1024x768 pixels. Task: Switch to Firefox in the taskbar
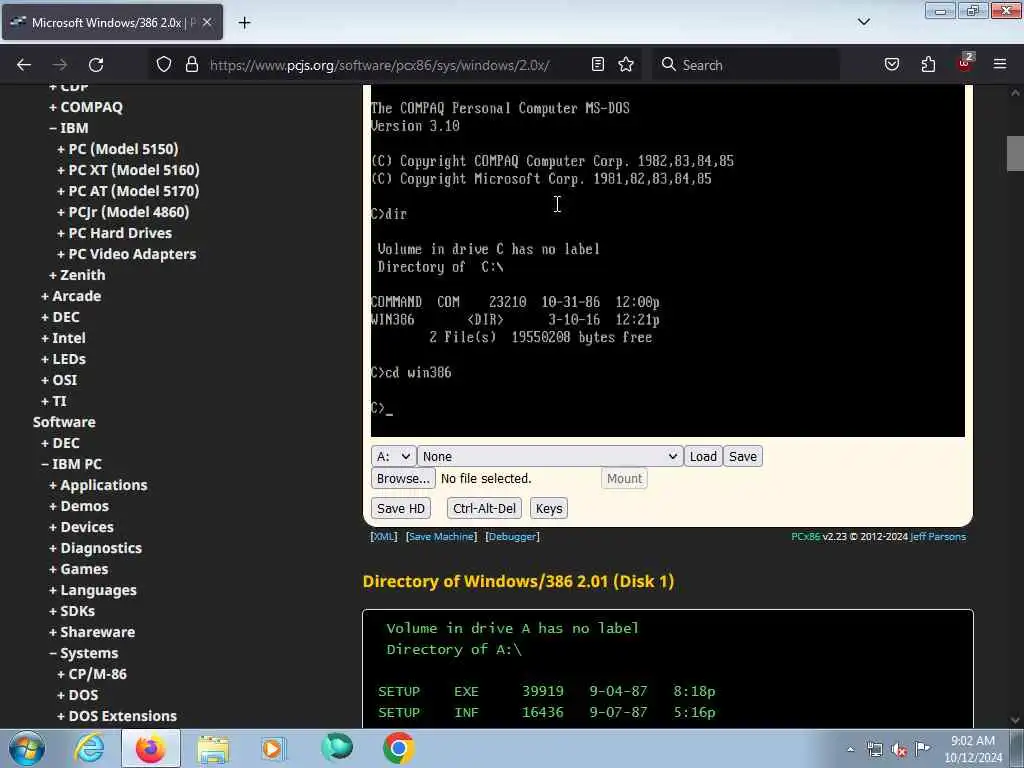point(151,748)
